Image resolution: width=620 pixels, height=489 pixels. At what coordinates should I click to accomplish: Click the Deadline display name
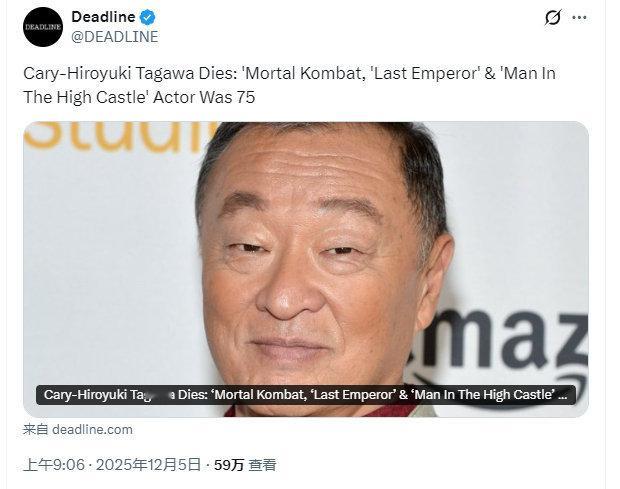coord(104,17)
